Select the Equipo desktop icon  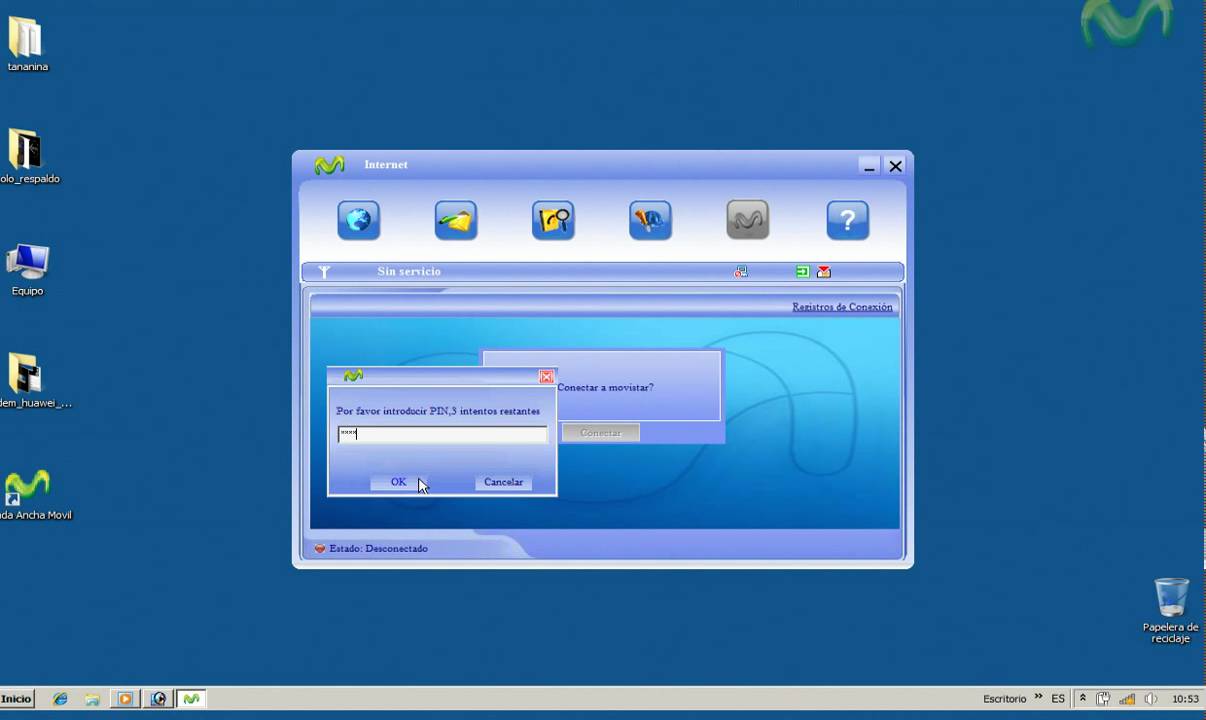tap(27, 269)
